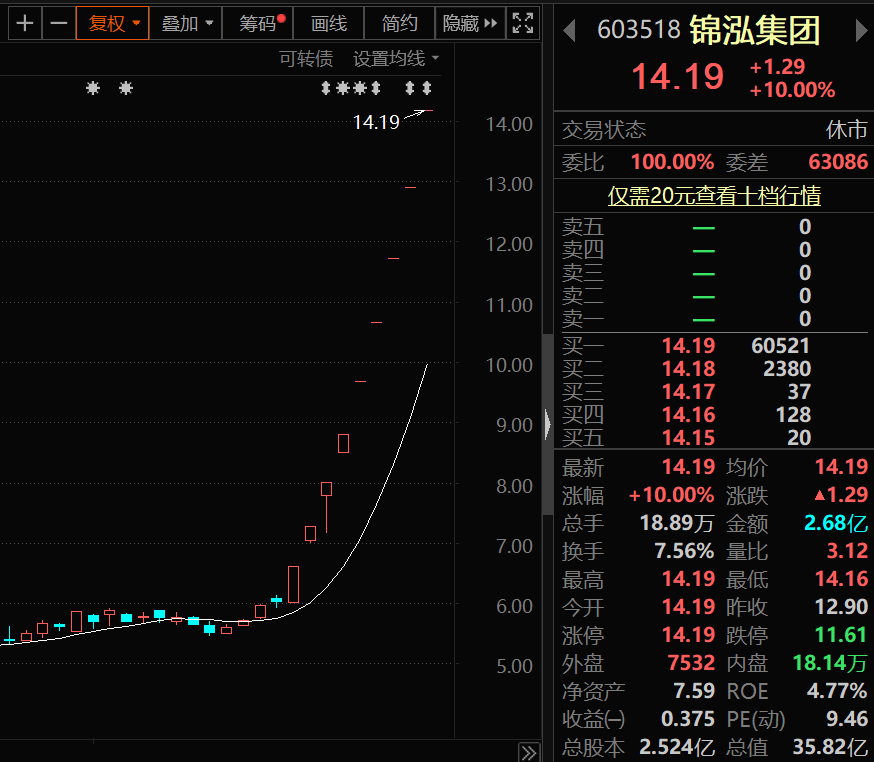Click ROE value 4.77%
Image resolution: width=874 pixels, height=762 pixels.
[x=837, y=691]
